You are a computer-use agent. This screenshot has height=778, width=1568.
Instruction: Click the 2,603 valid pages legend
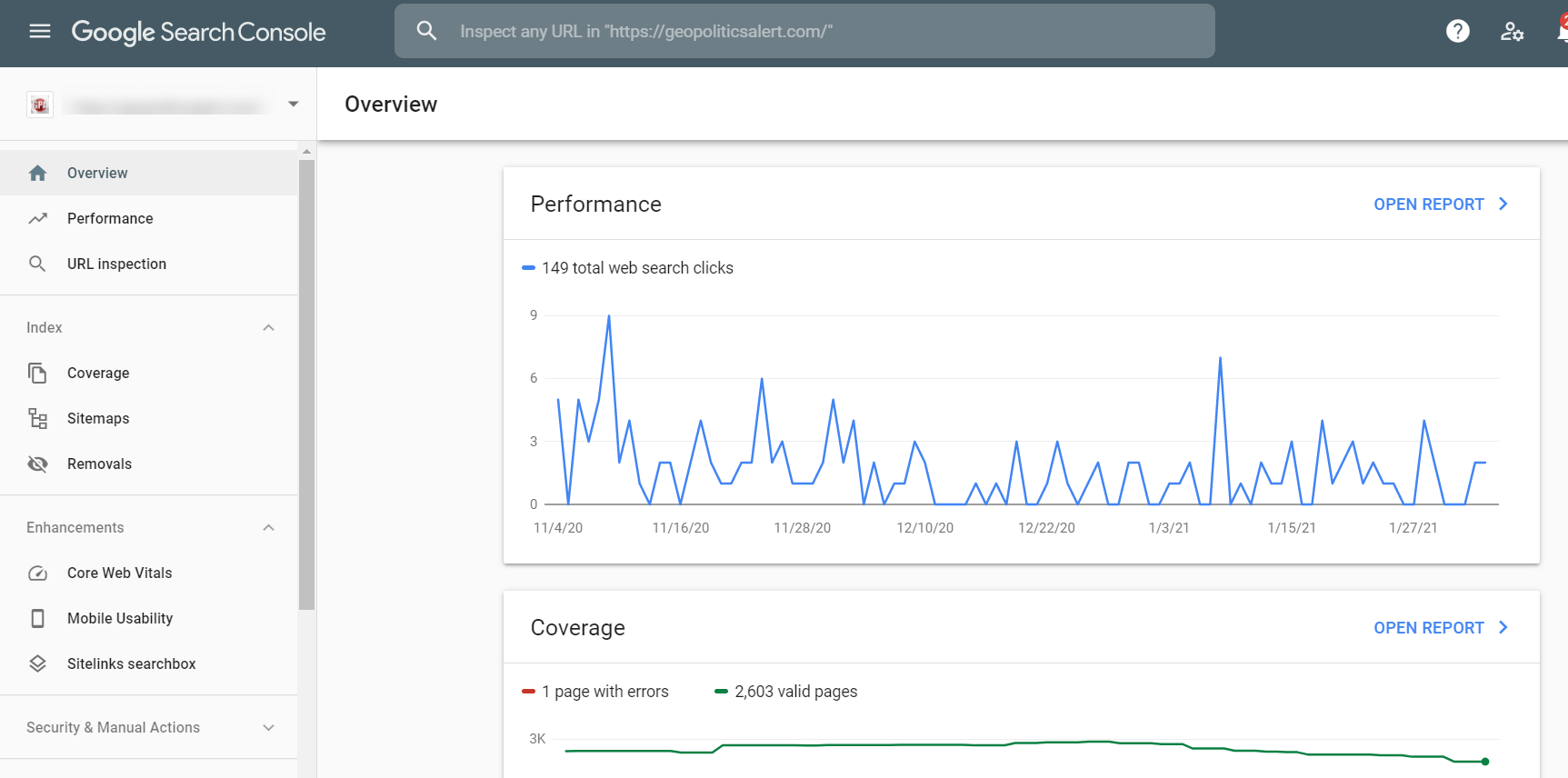point(786,692)
